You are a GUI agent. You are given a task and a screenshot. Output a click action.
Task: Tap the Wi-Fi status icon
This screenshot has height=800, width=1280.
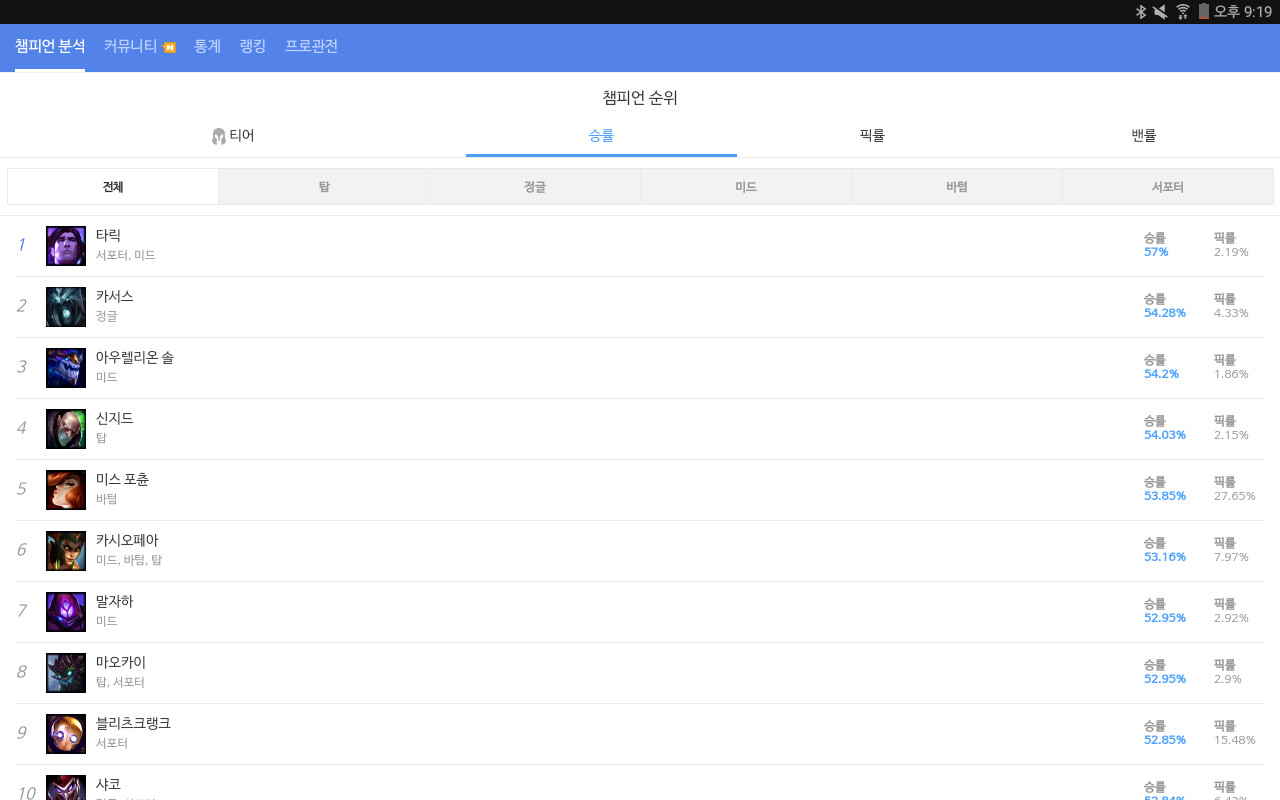click(1183, 11)
